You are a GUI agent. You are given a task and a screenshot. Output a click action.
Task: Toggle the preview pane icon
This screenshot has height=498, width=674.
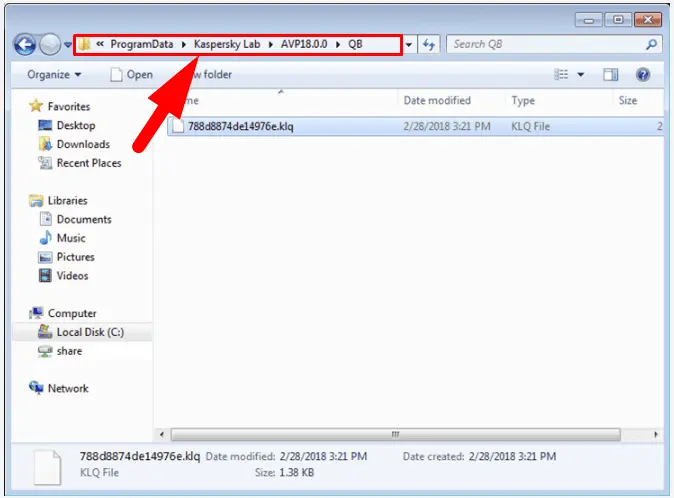pos(611,74)
